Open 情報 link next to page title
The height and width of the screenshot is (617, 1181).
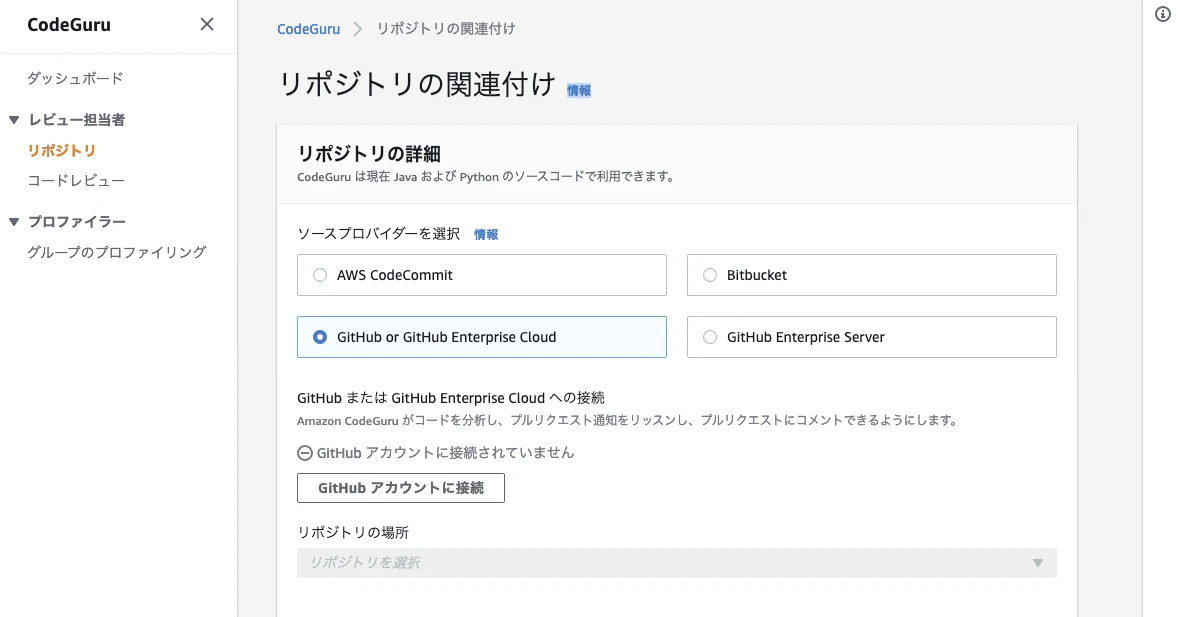point(578,90)
